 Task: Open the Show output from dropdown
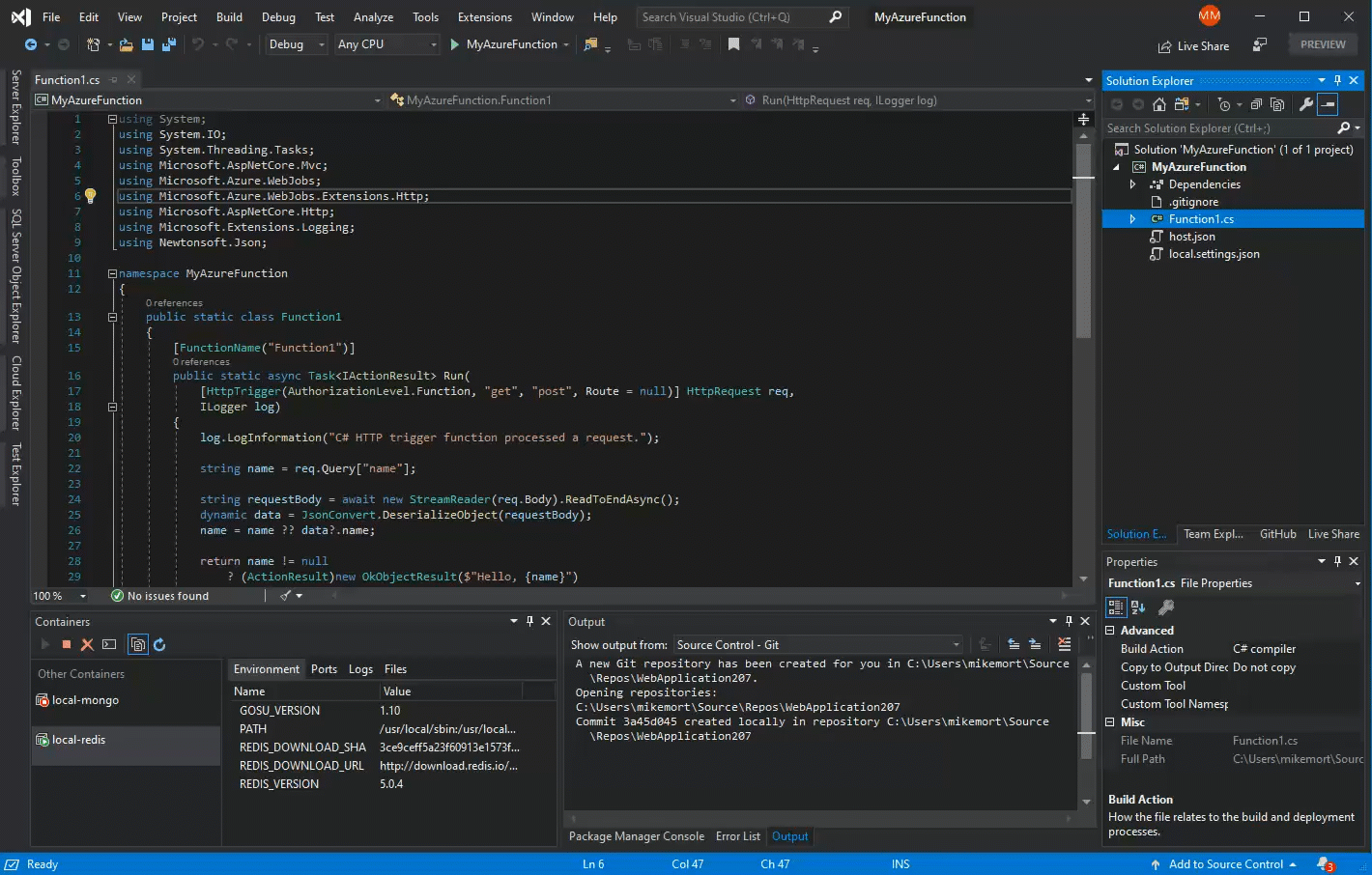(x=955, y=644)
